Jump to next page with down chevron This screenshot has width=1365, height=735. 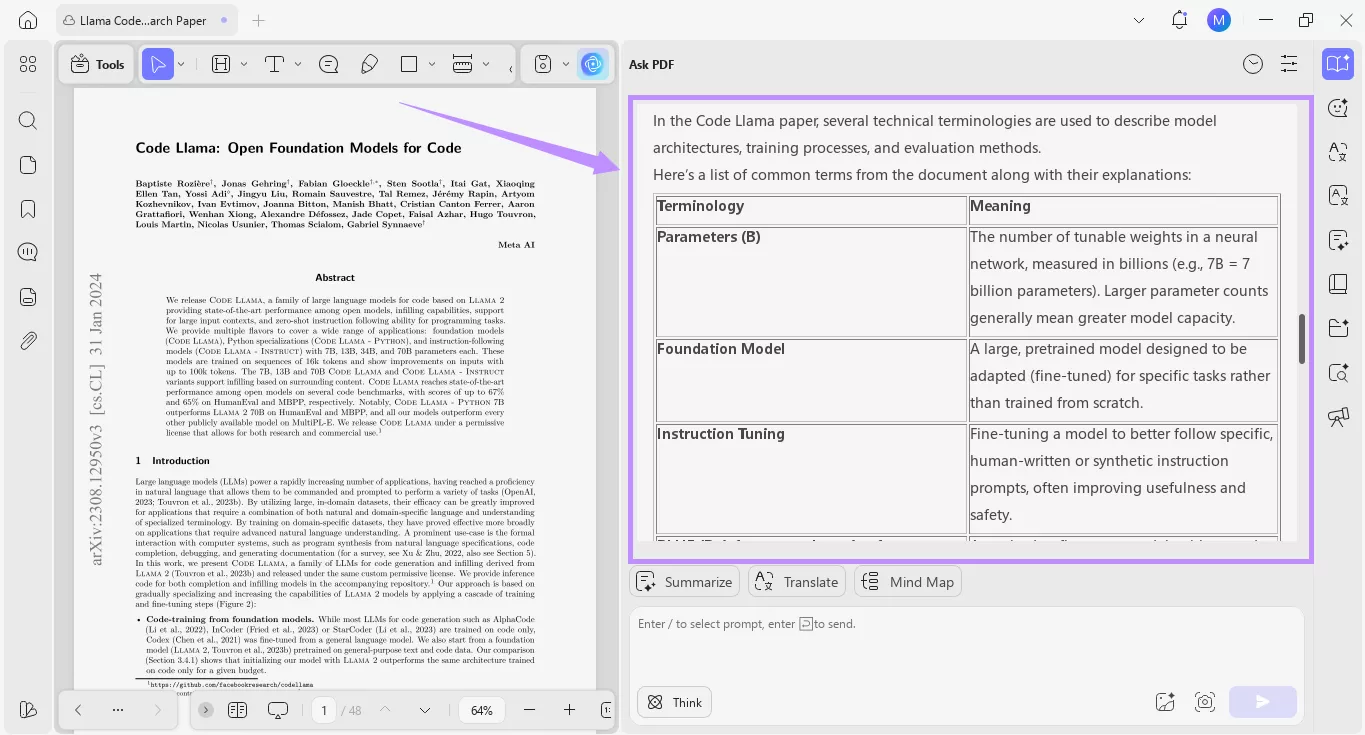pos(425,710)
